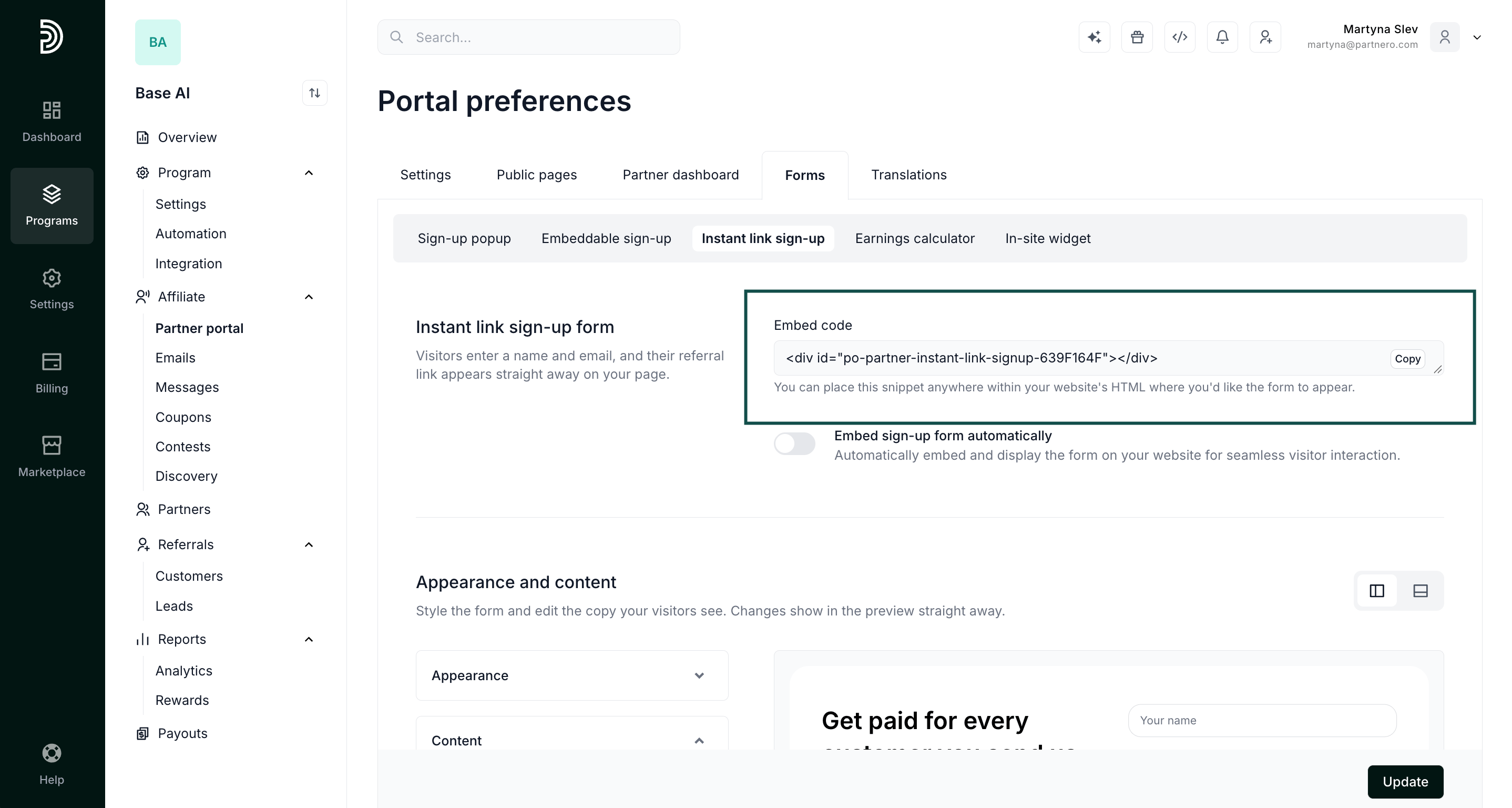Viewport: 1512px width, 808px height.
Task: Open the gift box icon in header
Action: point(1137,37)
